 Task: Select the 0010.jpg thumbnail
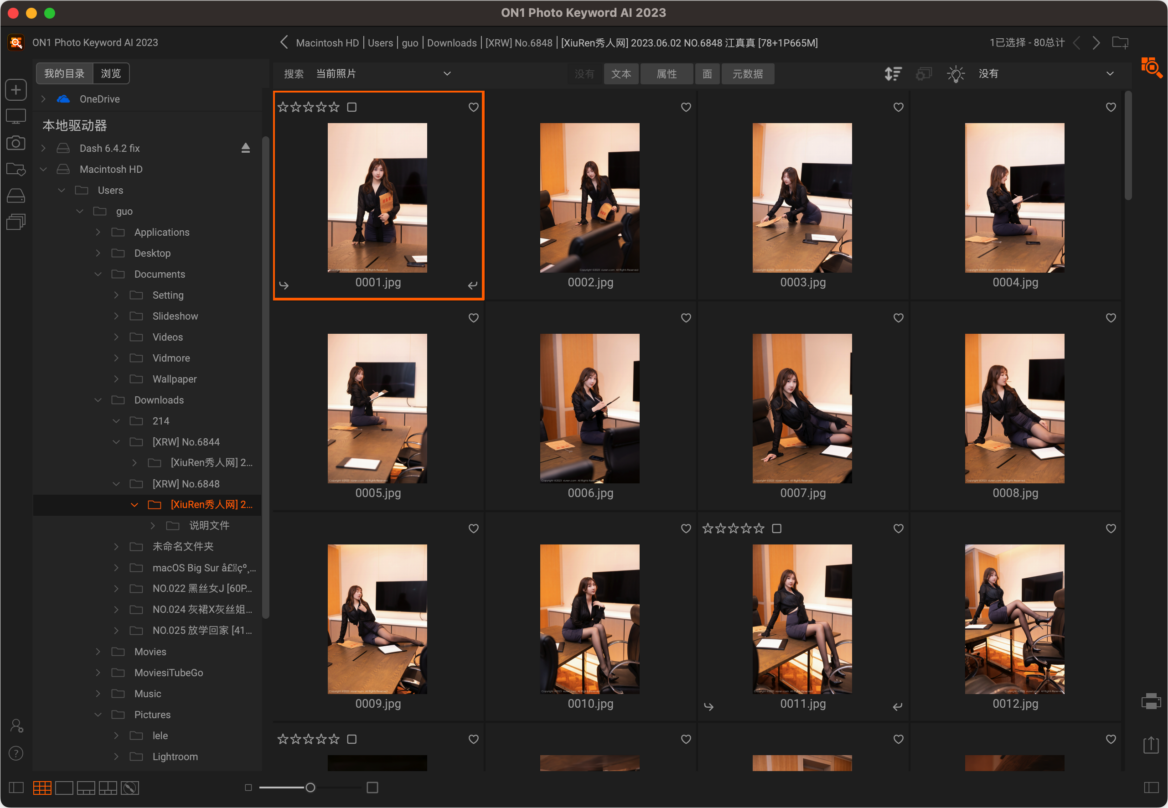tap(590, 619)
